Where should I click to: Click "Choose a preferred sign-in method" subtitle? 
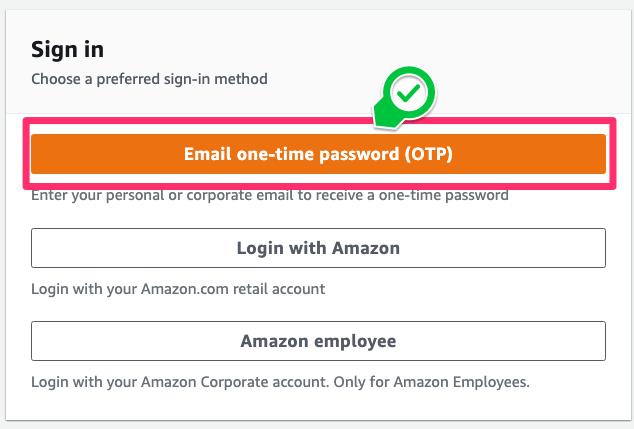tap(149, 78)
